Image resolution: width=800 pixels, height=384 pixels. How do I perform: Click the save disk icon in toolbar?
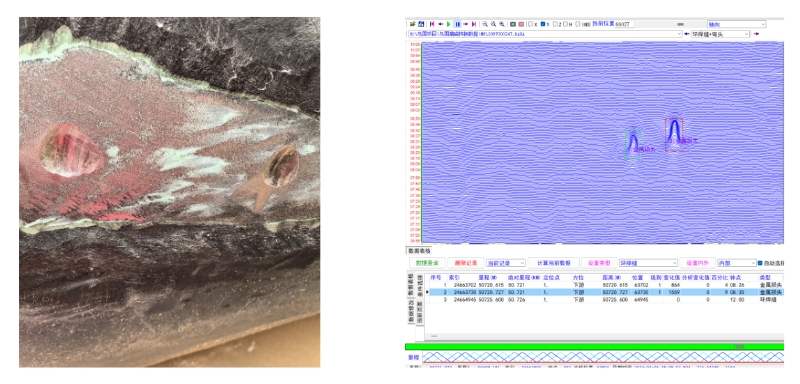pyautogui.click(x=421, y=24)
